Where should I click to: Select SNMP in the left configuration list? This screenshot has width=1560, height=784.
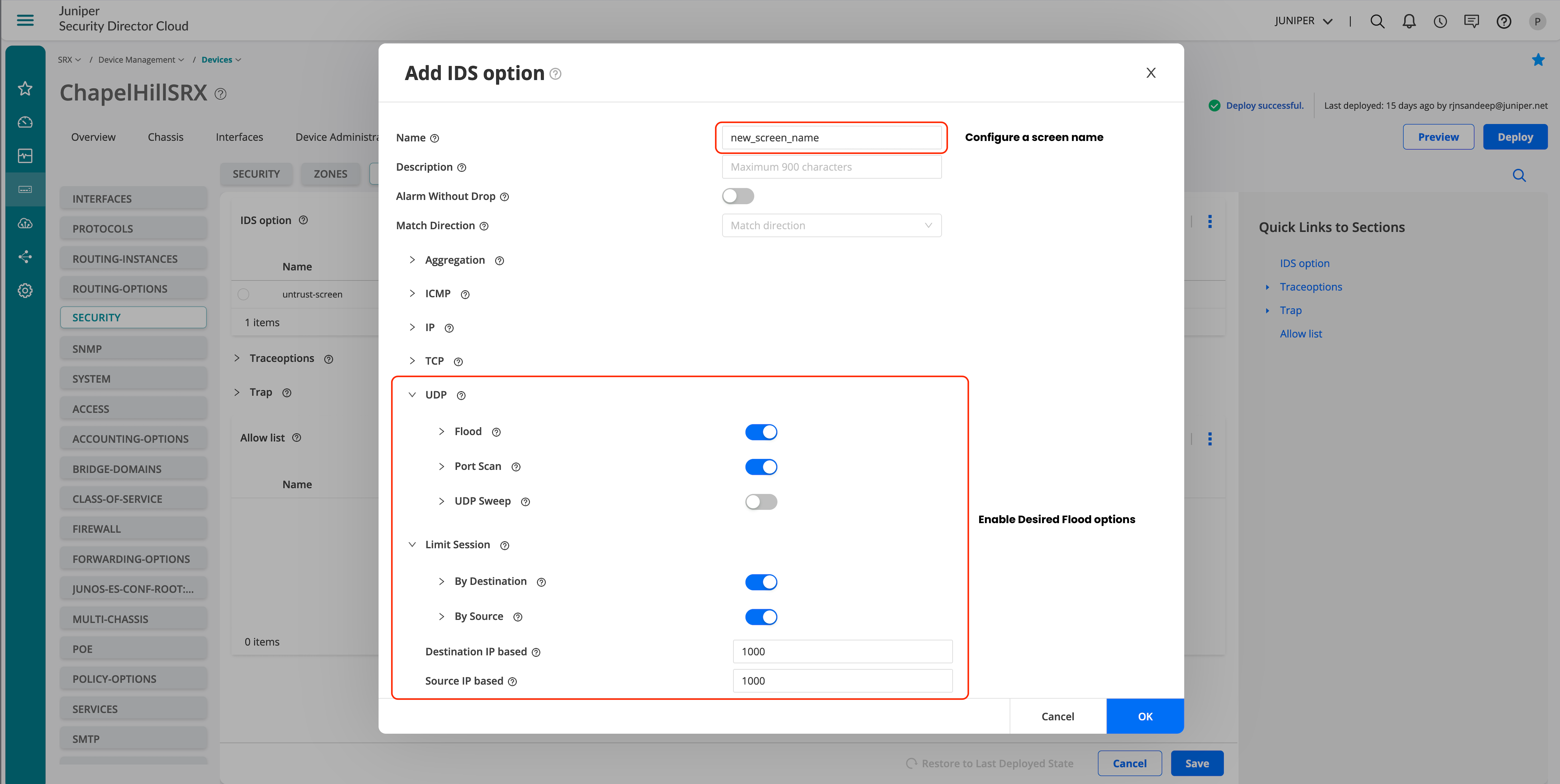coord(133,349)
